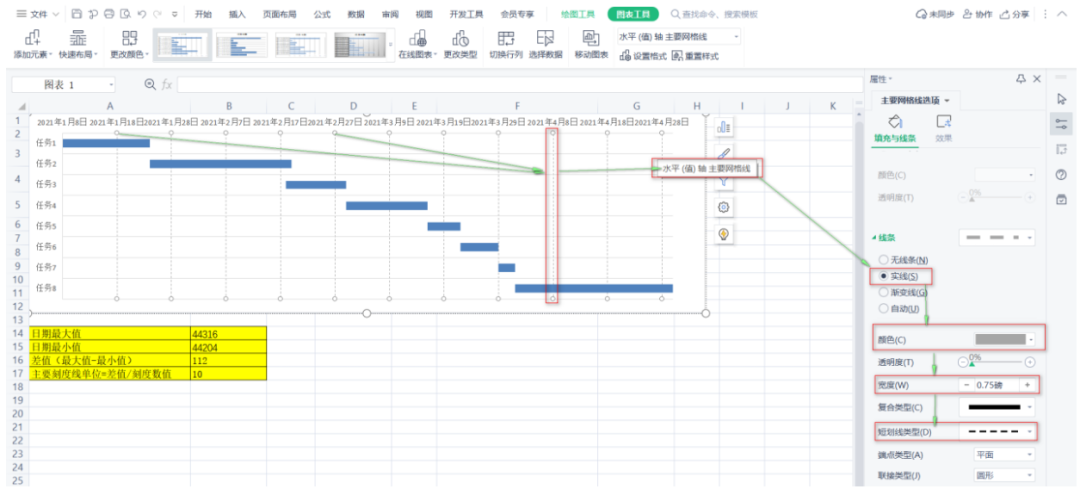Select the dark fourth chart style thumbnail

click(360, 45)
